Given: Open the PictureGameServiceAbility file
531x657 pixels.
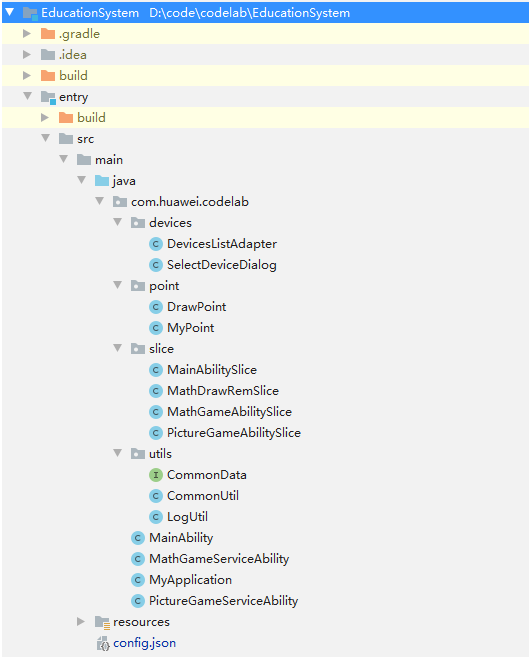Looking at the screenshot, I should (x=223, y=601).
